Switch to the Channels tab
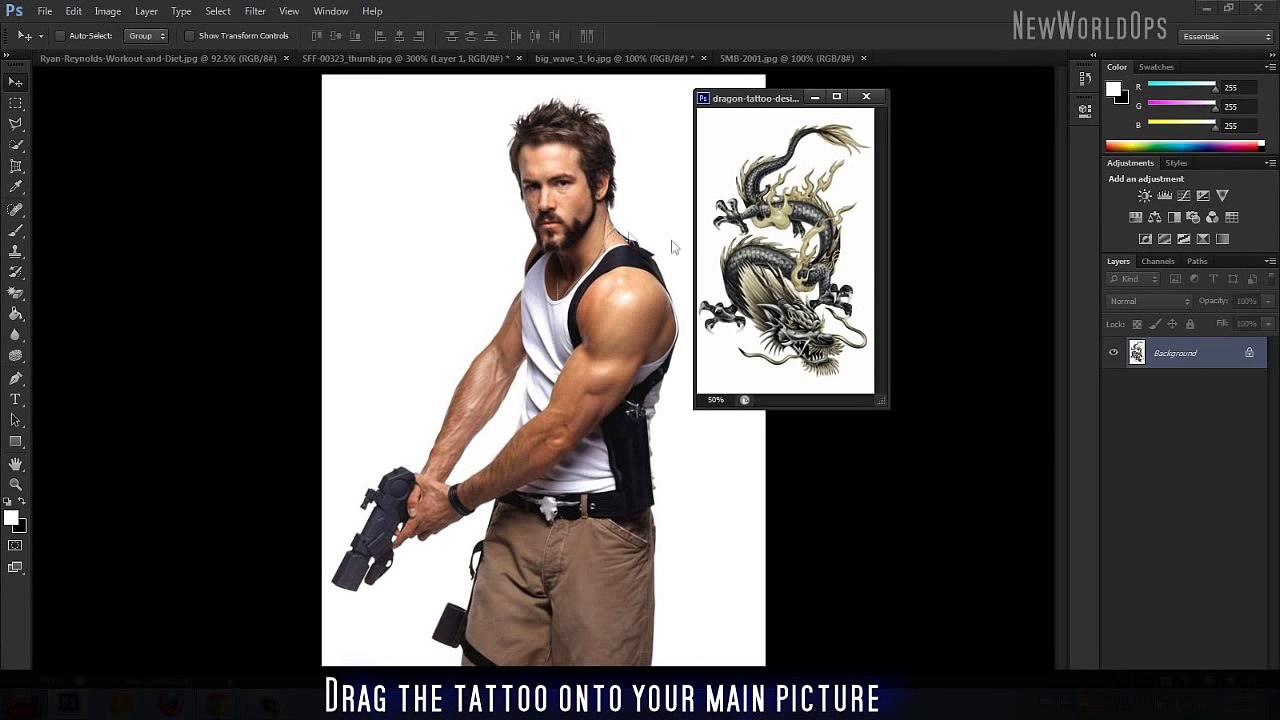The height and width of the screenshot is (720, 1280). (1158, 261)
